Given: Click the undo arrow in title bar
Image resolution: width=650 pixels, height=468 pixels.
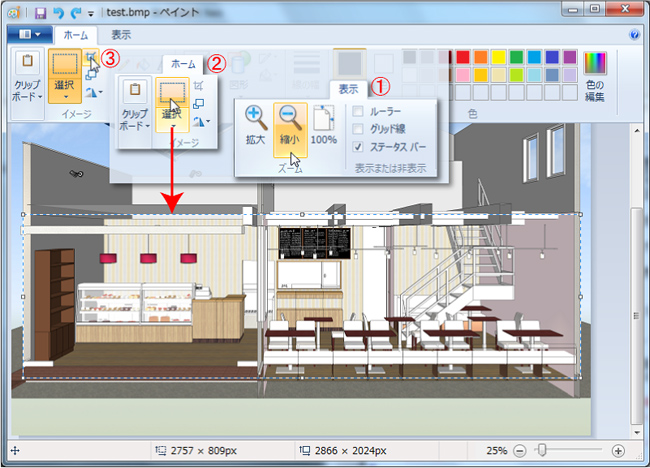Looking at the screenshot, I should 58,13.
